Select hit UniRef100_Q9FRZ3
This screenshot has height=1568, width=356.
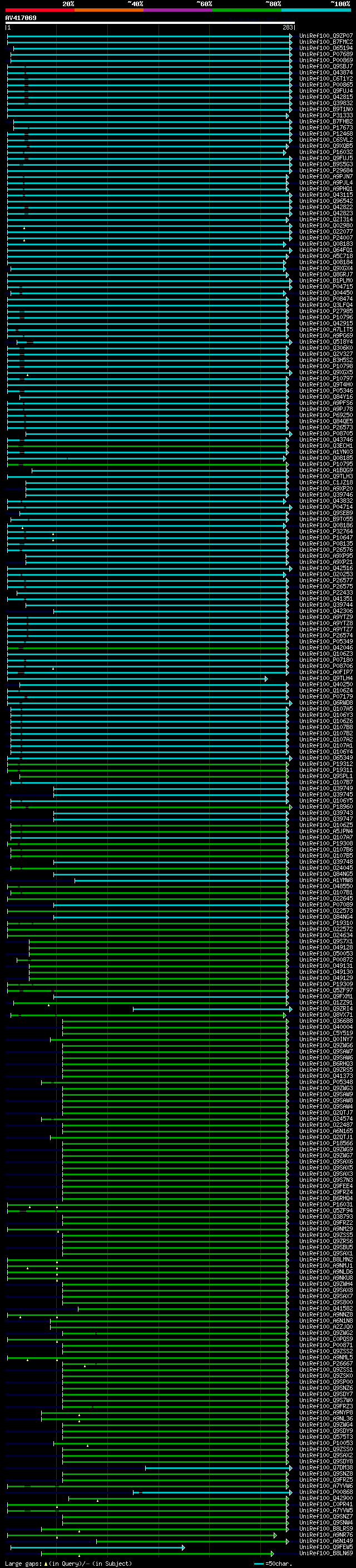326,1406
